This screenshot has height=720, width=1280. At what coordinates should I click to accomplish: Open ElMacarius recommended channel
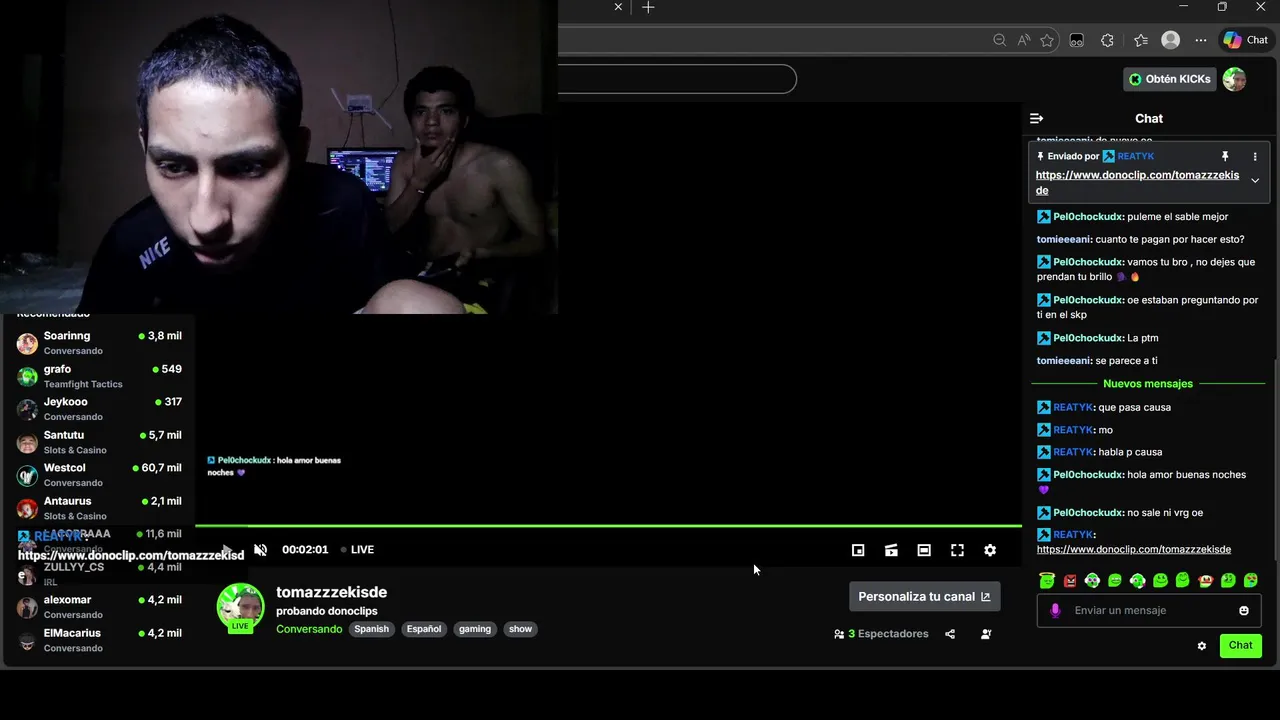[x=99, y=640]
